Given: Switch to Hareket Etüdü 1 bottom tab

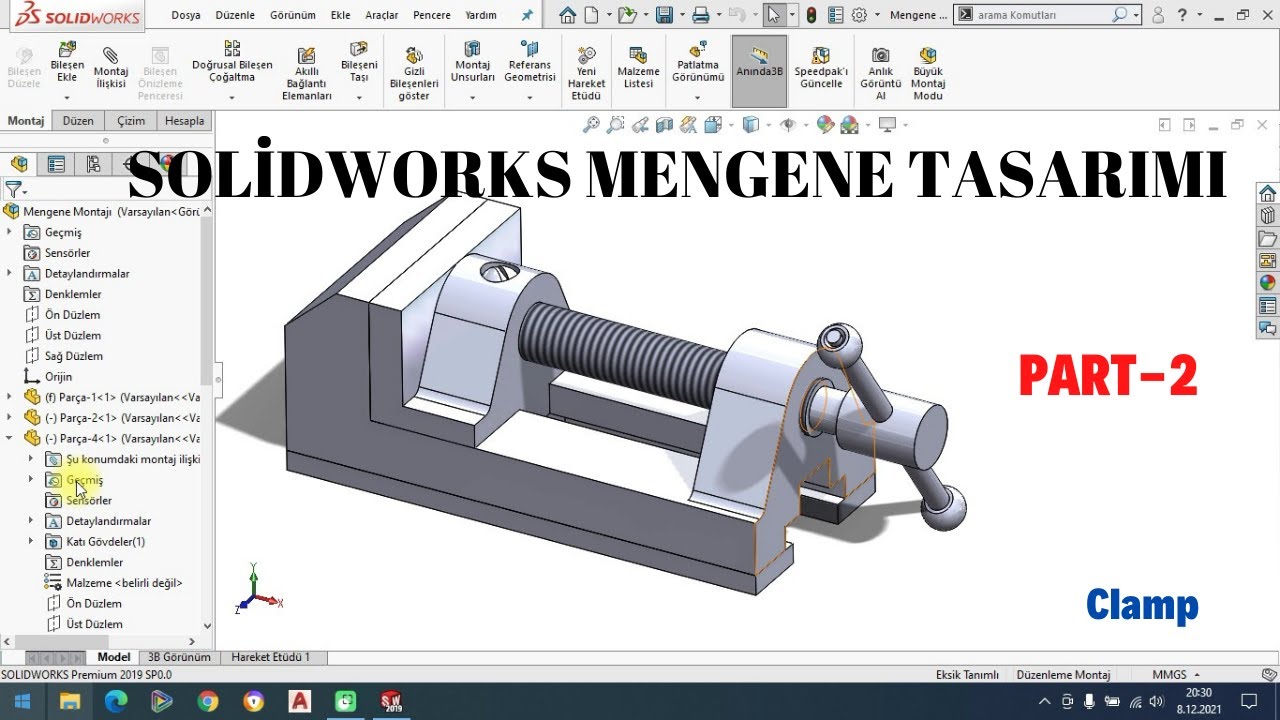Looking at the screenshot, I should pos(271,657).
